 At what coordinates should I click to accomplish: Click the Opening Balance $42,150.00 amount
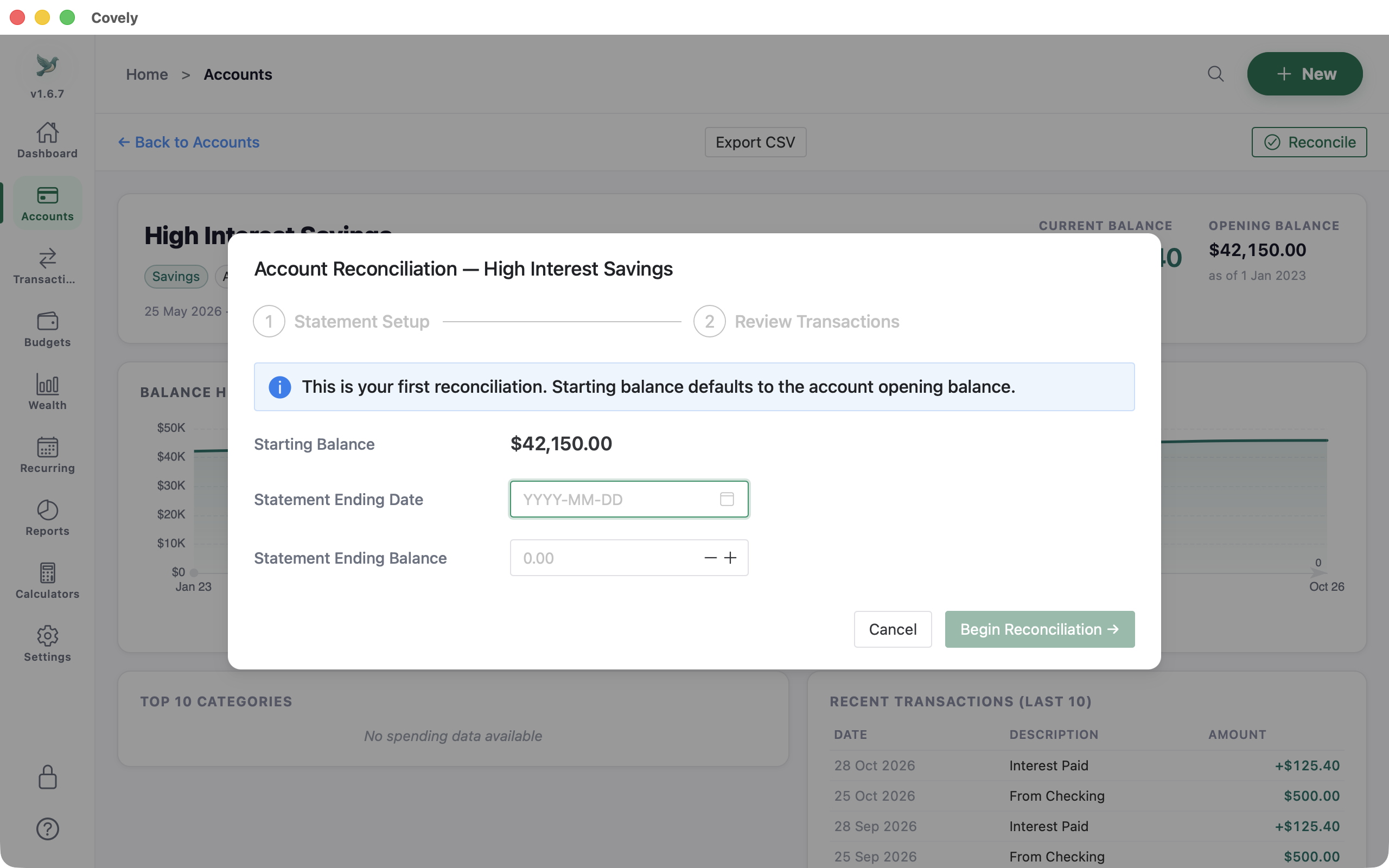1257,250
